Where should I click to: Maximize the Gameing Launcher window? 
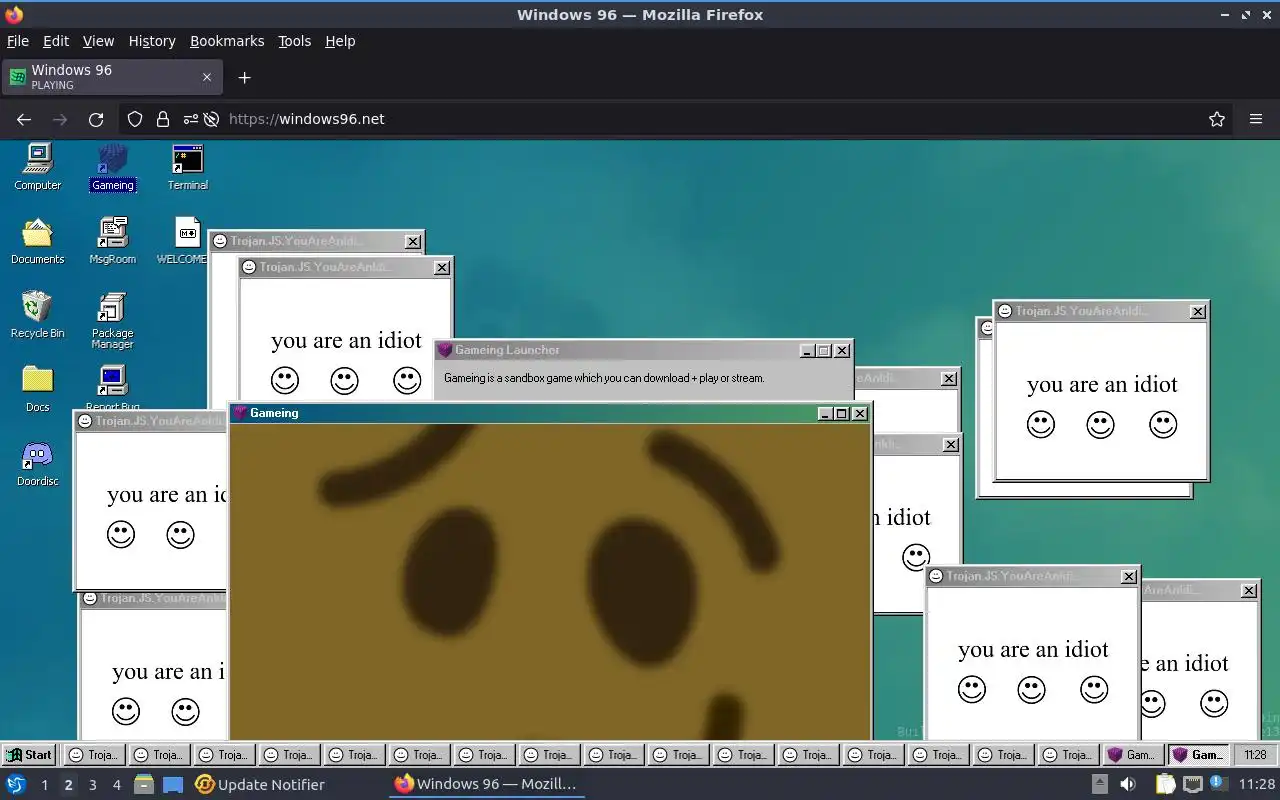point(824,351)
